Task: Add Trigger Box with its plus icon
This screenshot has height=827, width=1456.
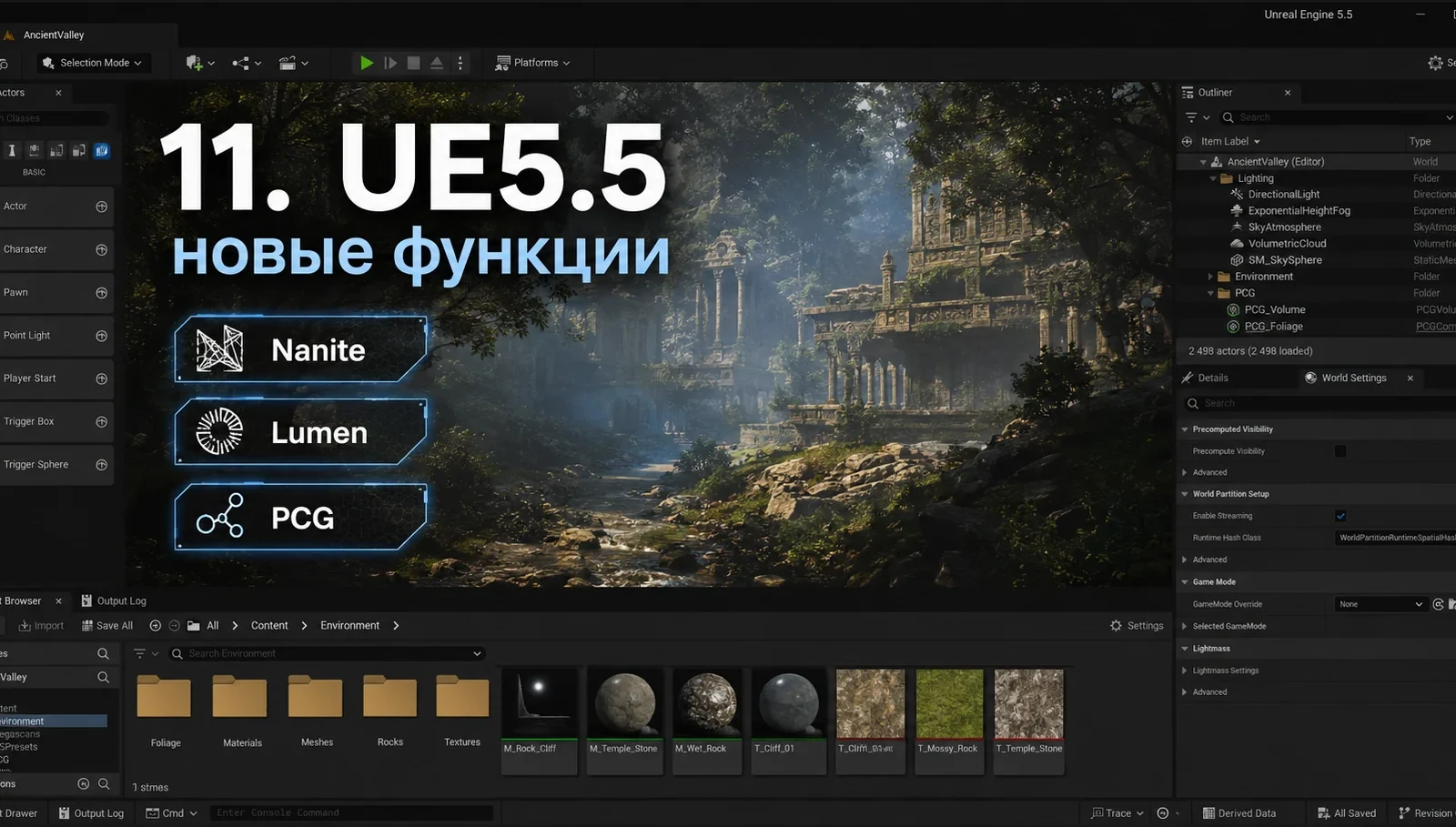Action: pyautogui.click(x=101, y=422)
